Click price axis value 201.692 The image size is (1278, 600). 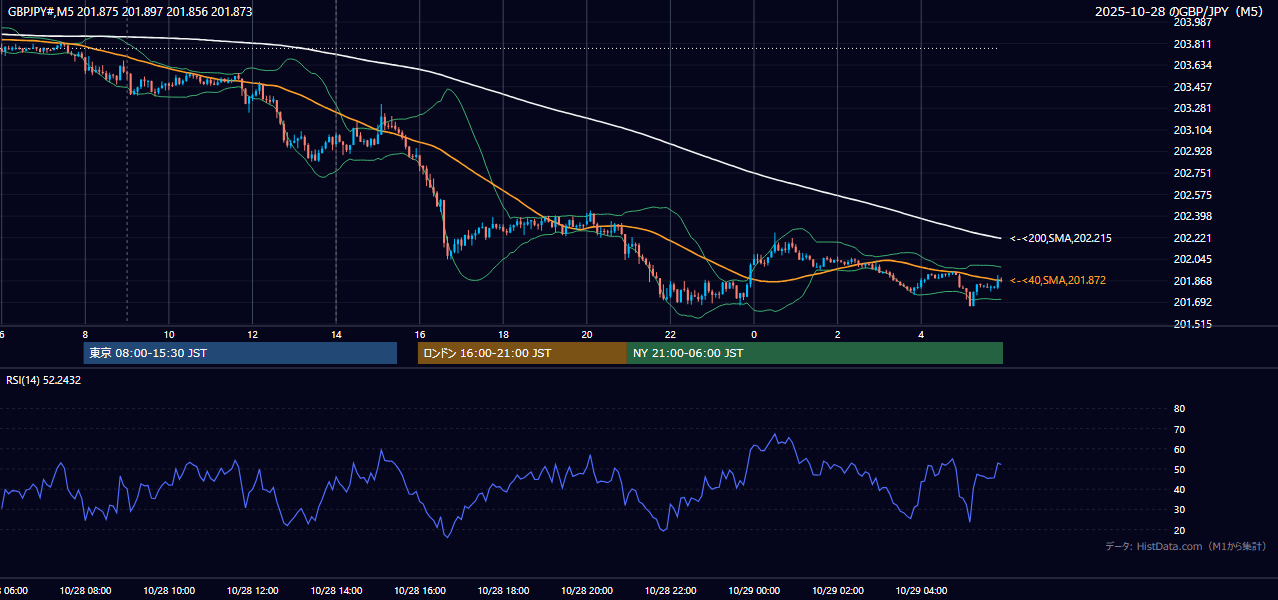(1193, 302)
